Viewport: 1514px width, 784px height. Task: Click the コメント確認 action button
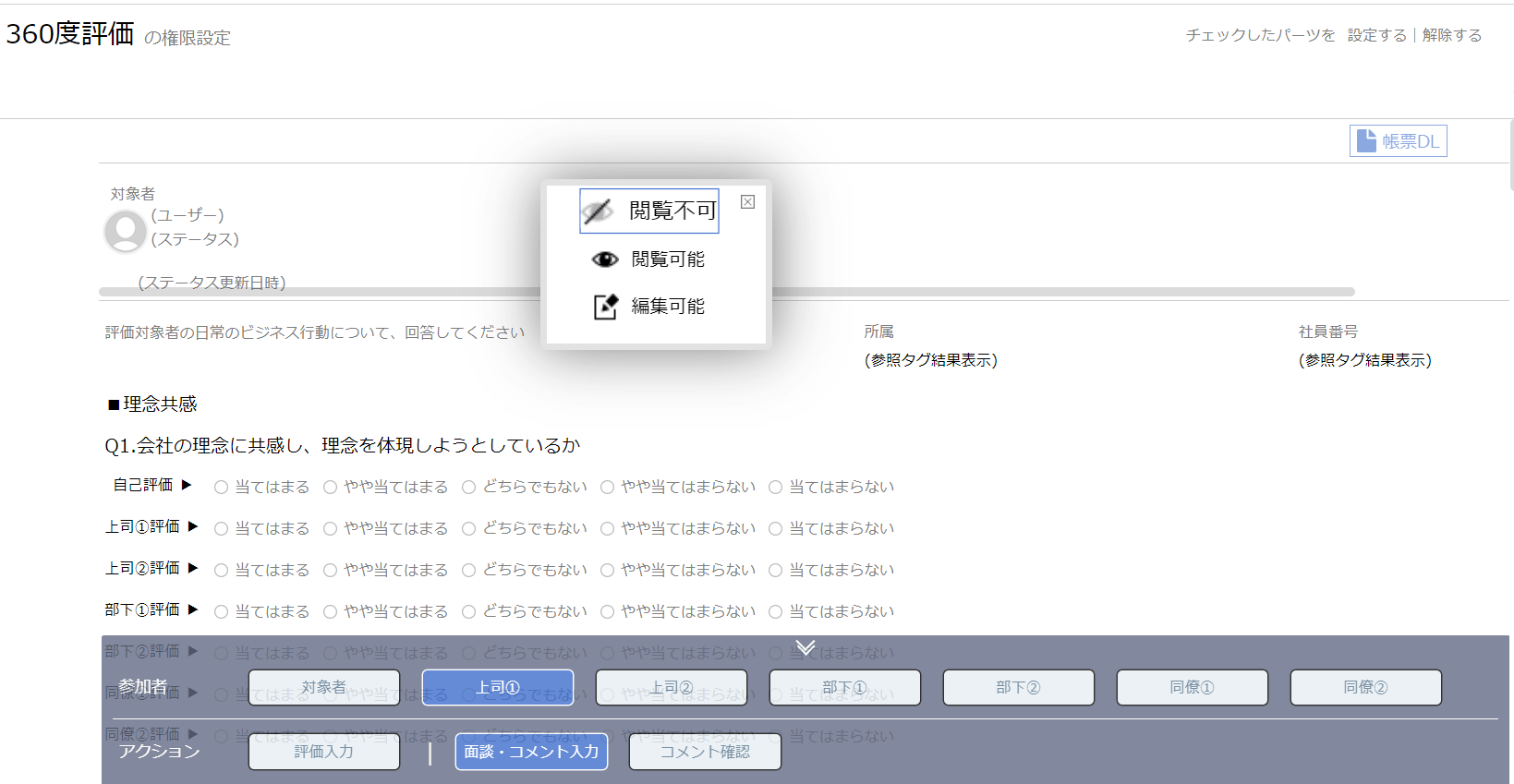705,752
